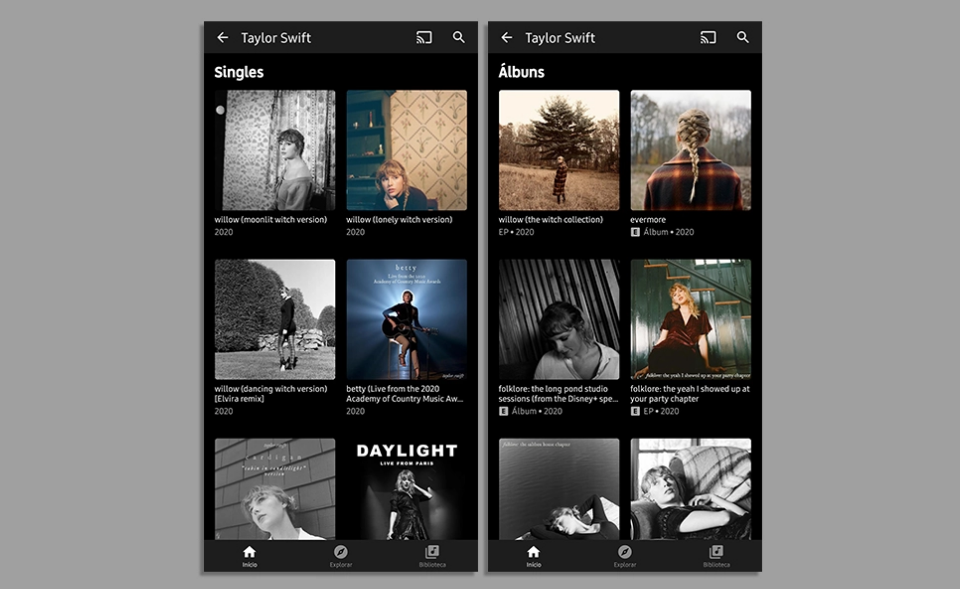Select Explorar tab on Singles screen
960x589 pixels.
pos(341,556)
